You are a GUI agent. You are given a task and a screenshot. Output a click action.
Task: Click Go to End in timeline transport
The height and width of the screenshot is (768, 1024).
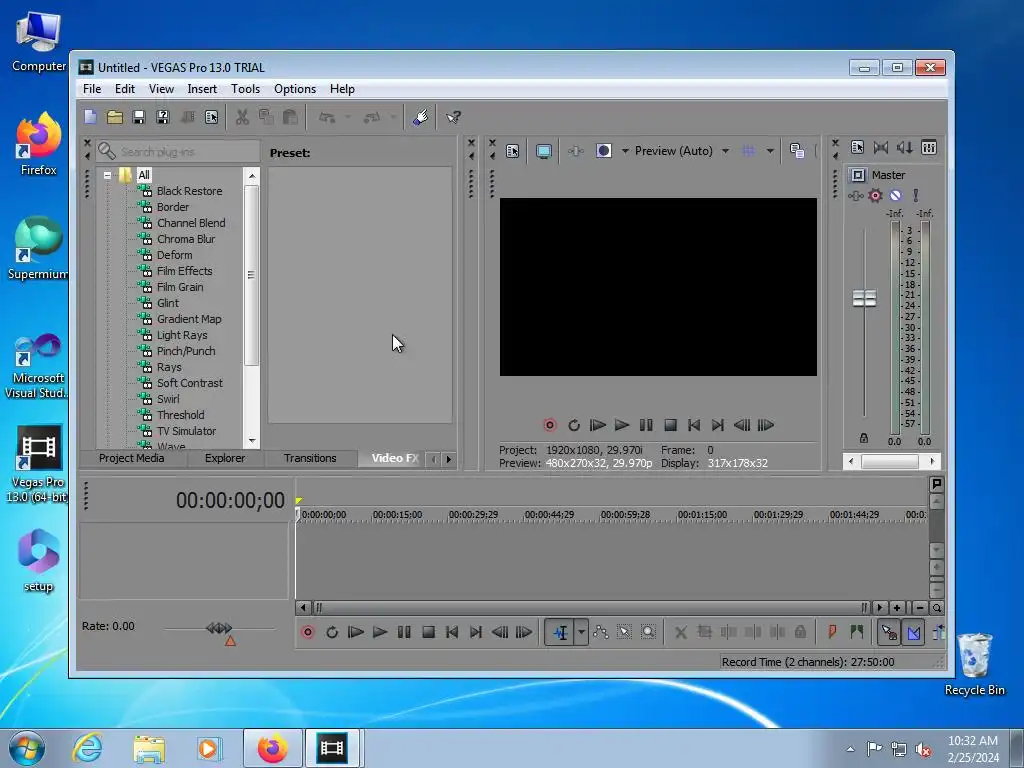click(476, 632)
